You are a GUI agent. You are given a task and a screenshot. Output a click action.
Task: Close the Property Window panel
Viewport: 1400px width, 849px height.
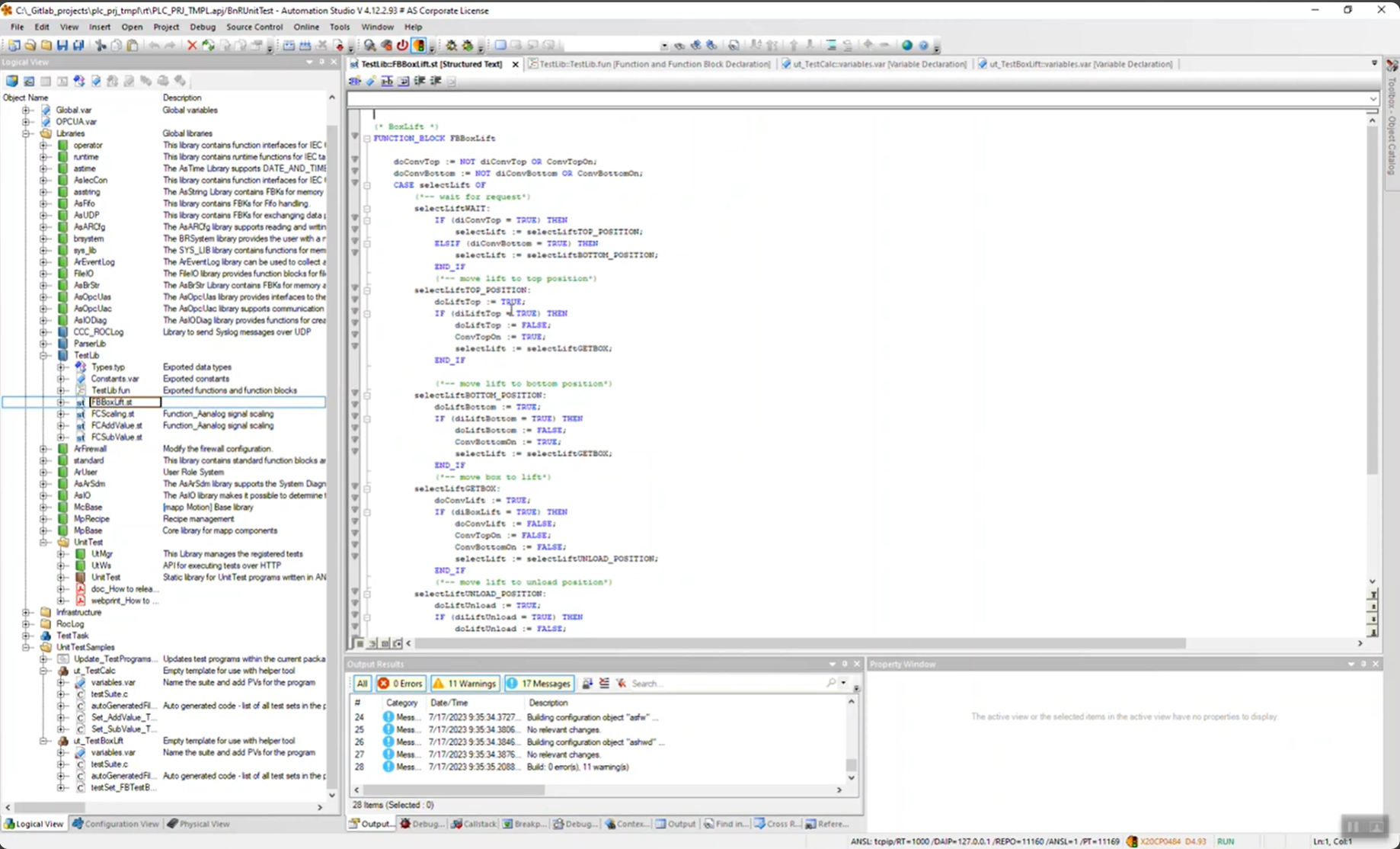coord(1376,665)
